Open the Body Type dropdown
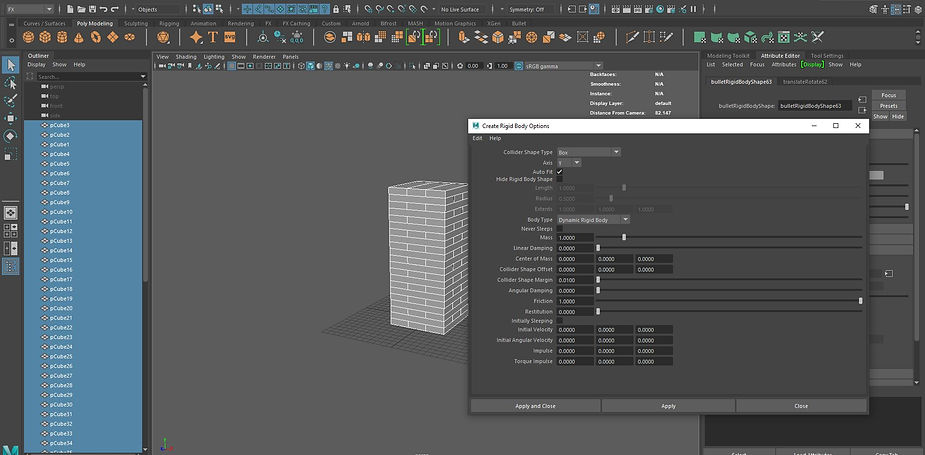 coord(593,220)
